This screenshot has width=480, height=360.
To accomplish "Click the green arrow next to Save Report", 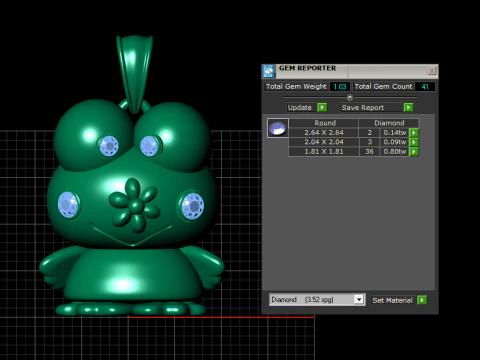I will [x=408, y=107].
